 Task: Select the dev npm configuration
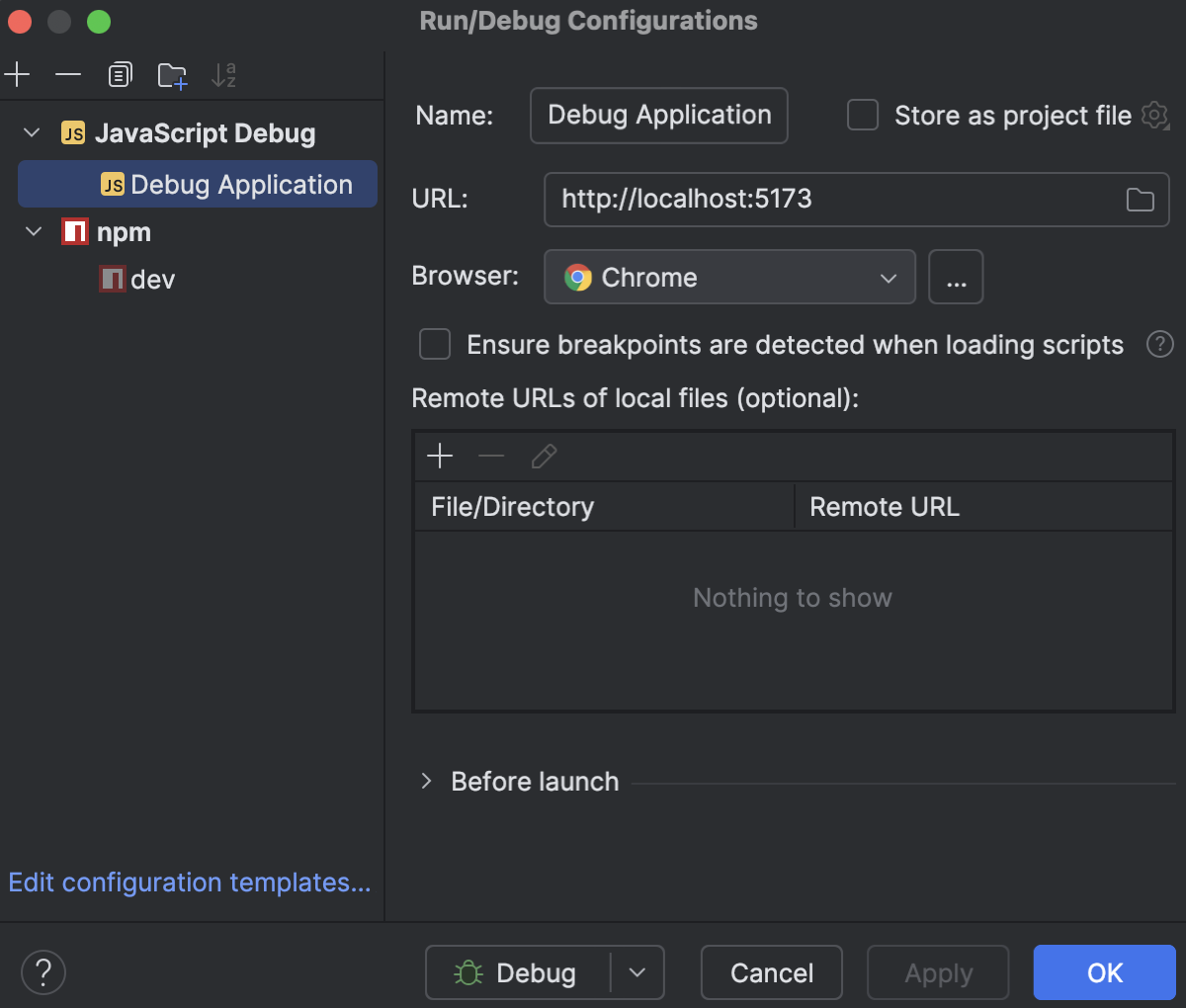[149, 279]
